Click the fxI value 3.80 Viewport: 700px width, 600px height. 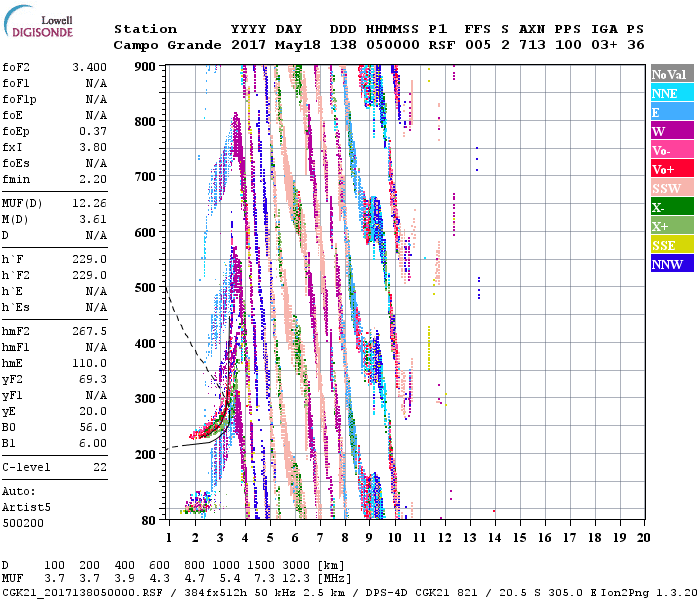(x=93, y=147)
